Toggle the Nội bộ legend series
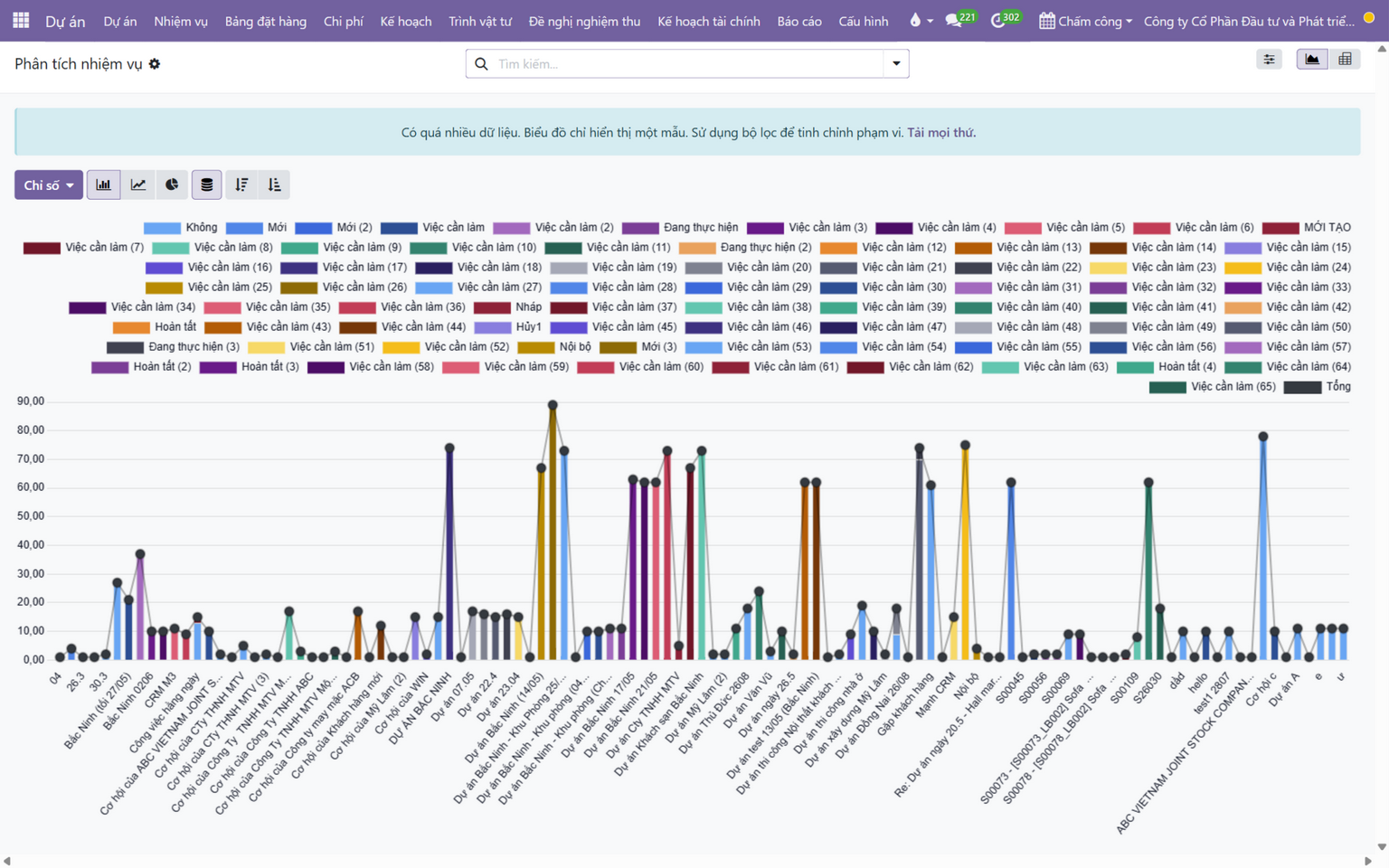Viewport: 1389px width, 868px height. (553, 347)
